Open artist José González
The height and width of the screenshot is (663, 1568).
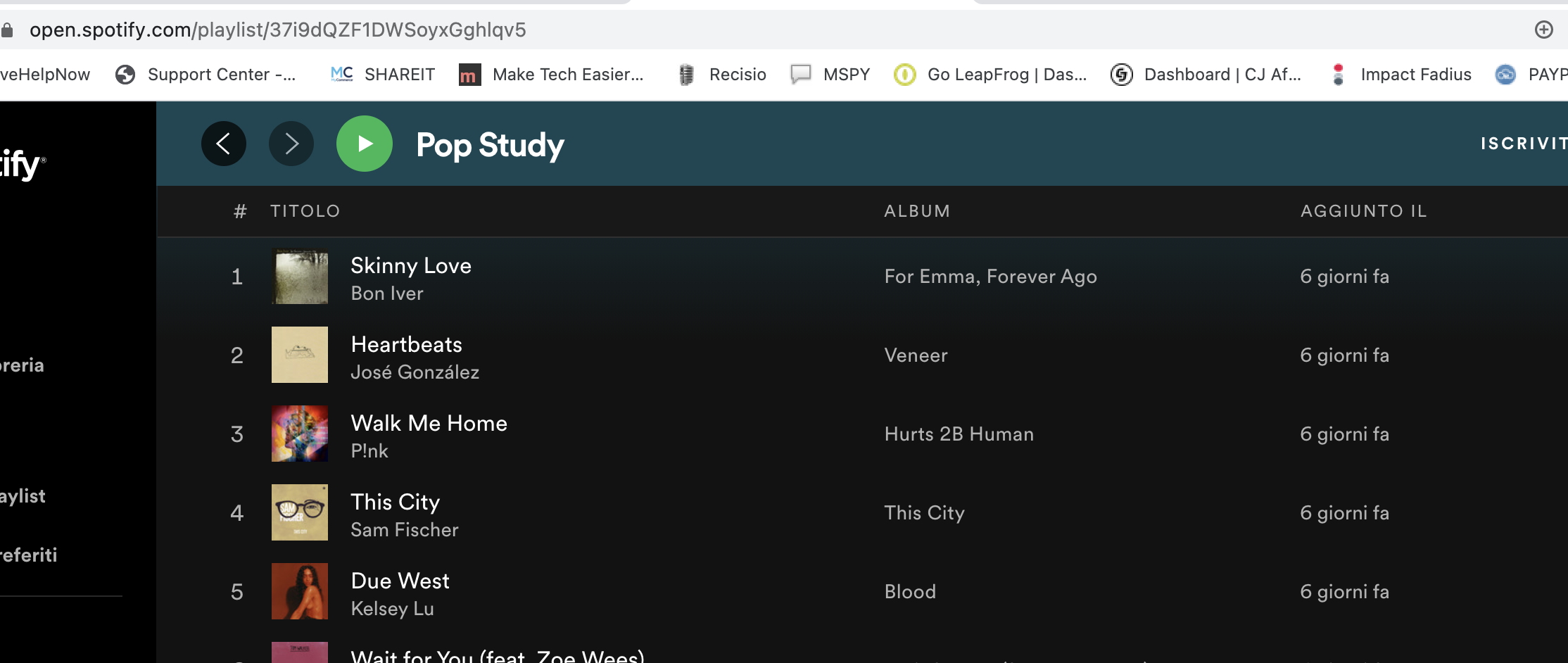[415, 372]
